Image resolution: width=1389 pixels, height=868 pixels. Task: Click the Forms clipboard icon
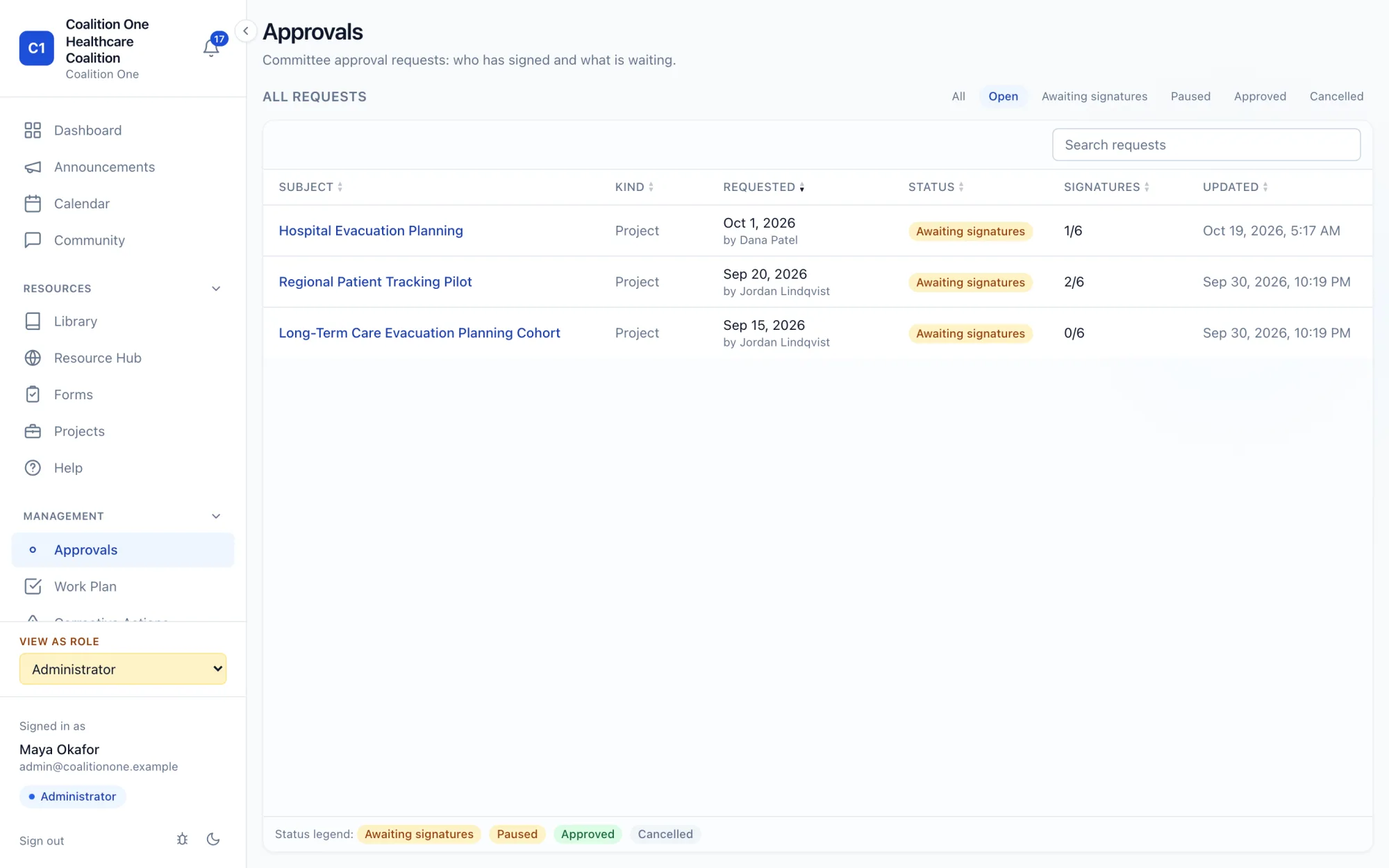pos(33,394)
